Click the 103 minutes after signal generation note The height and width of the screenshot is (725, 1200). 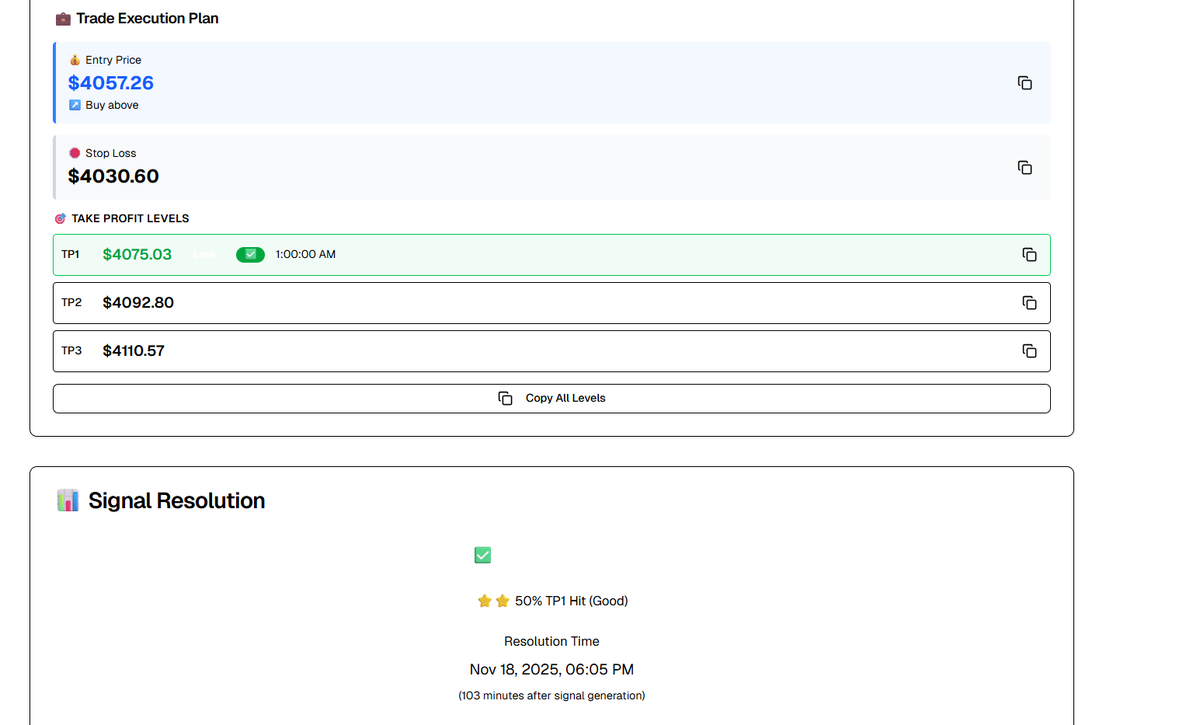[x=552, y=696]
